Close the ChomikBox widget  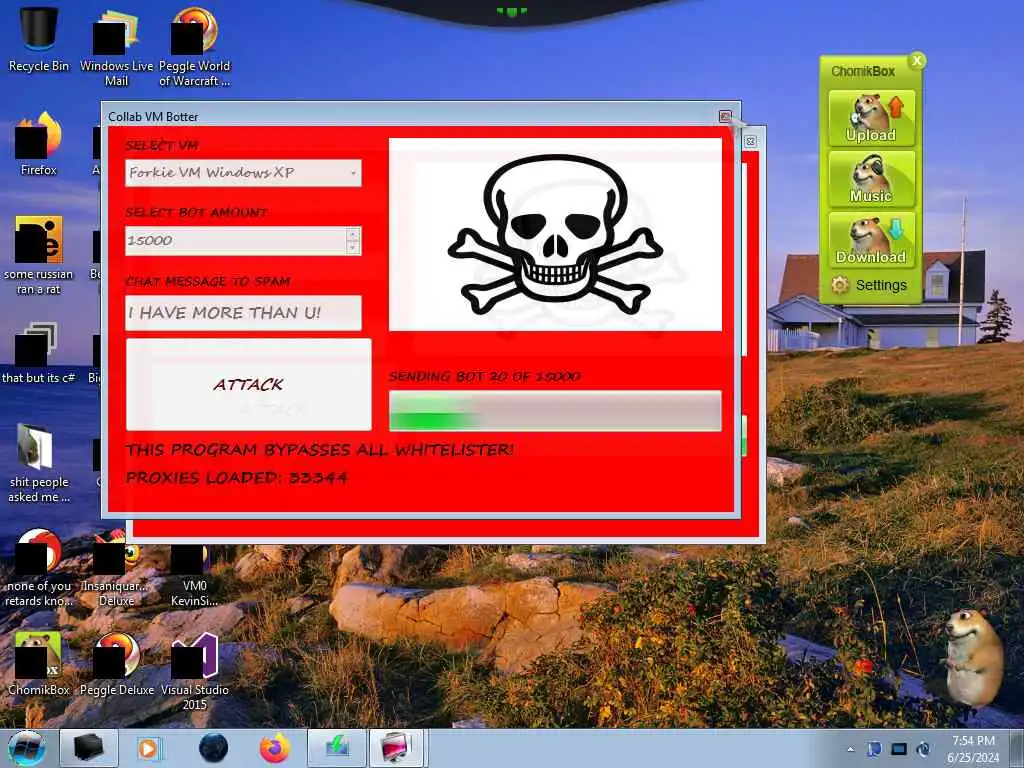click(x=917, y=61)
